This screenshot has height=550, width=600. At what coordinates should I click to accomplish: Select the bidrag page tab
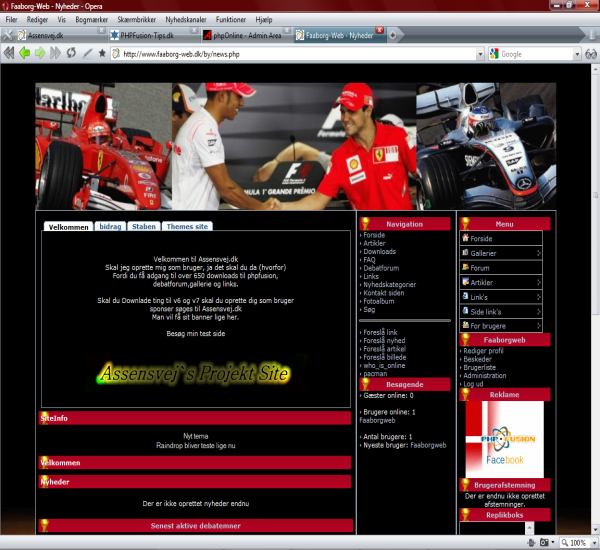[110, 226]
